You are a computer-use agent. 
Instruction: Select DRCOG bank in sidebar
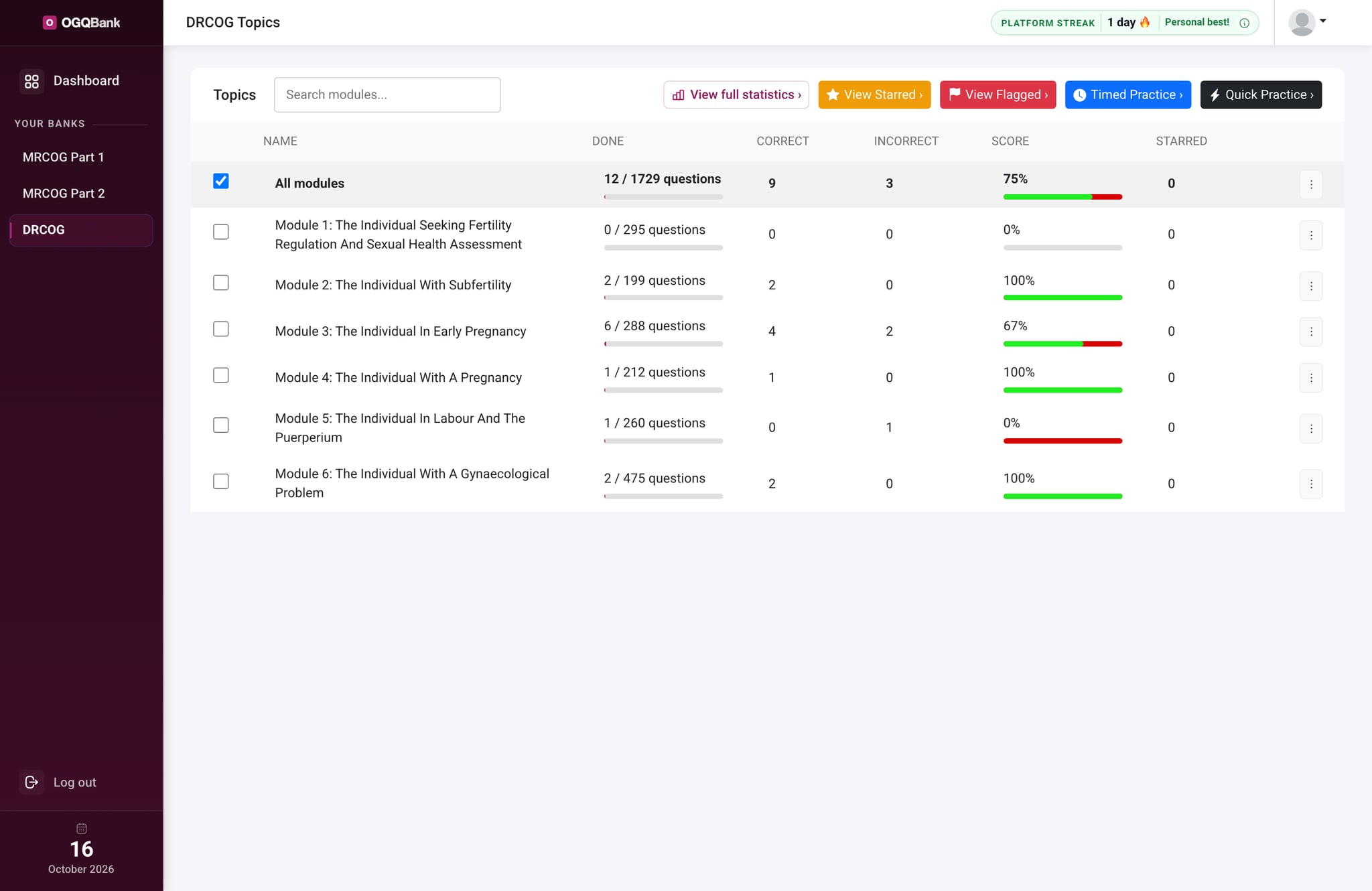(81, 230)
